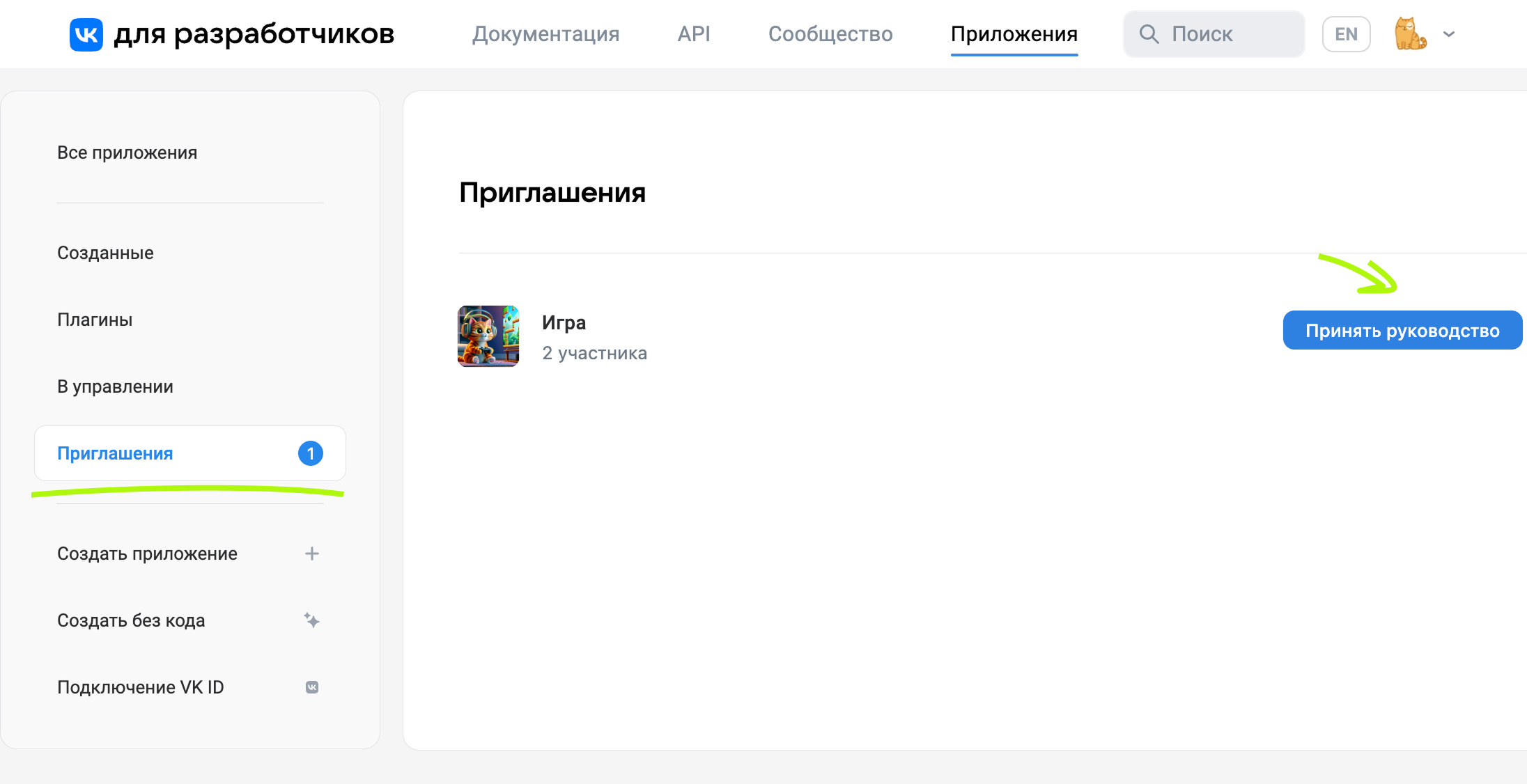Click the Игра app name
The image size is (1527, 784).
(564, 323)
